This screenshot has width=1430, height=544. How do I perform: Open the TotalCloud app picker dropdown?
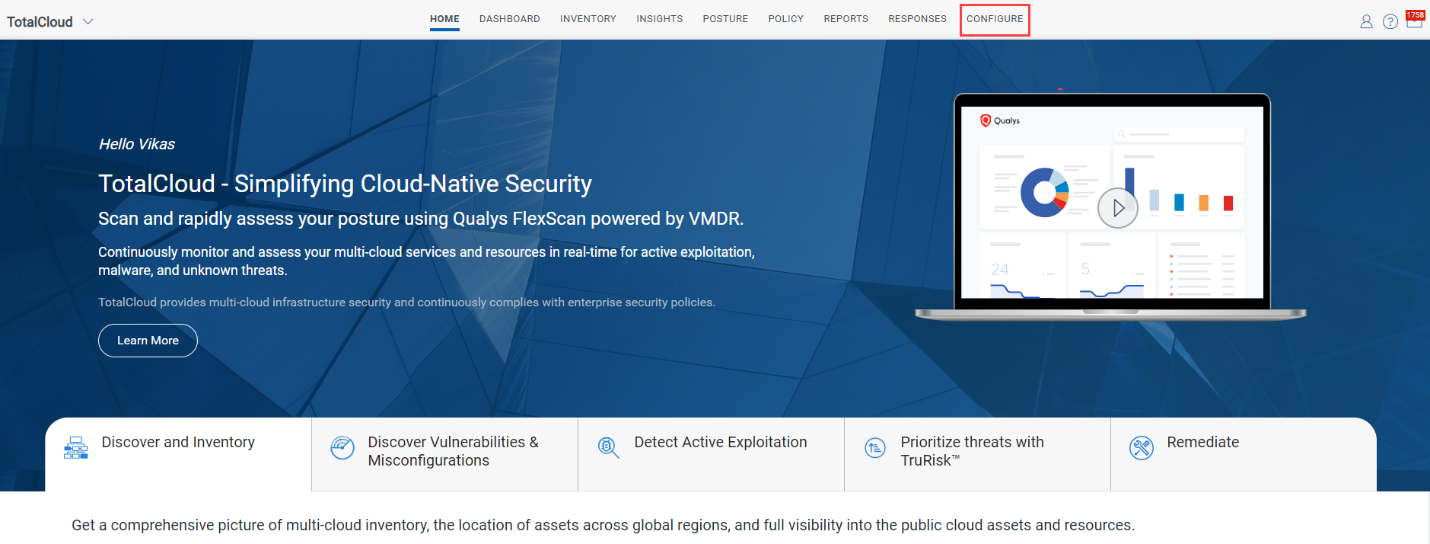coord(88,21)
